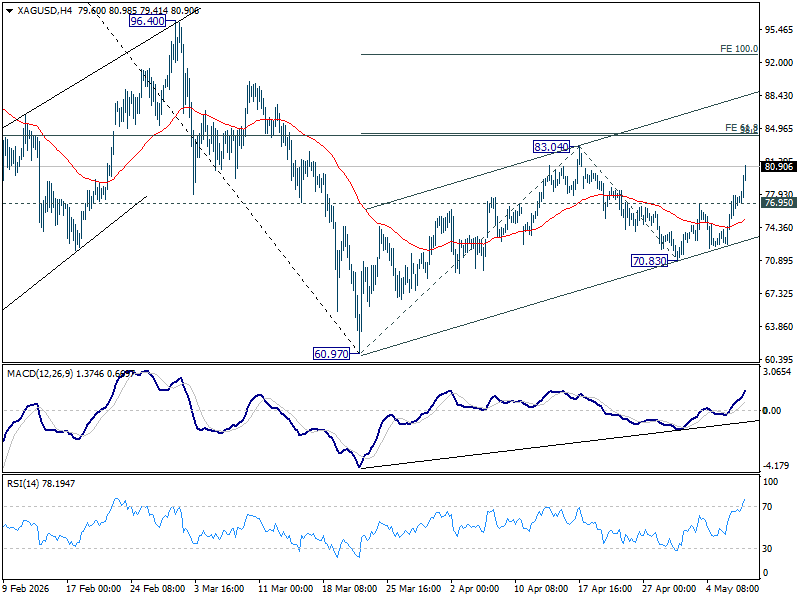This screenshot has width=800, height=600.
Task: Select the MACD rising trendline
Action: [559, 444]
